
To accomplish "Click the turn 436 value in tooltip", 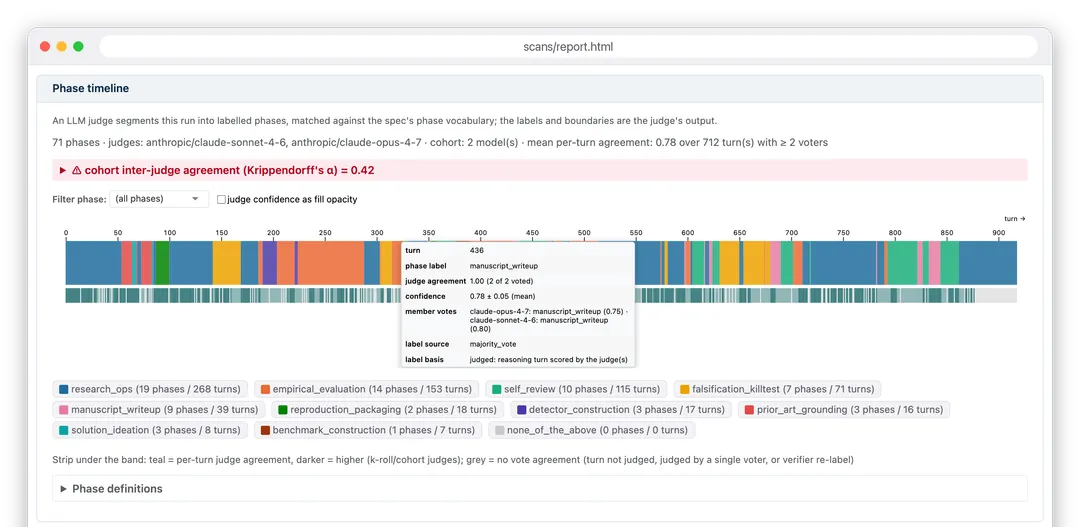I will click(477, 250).
